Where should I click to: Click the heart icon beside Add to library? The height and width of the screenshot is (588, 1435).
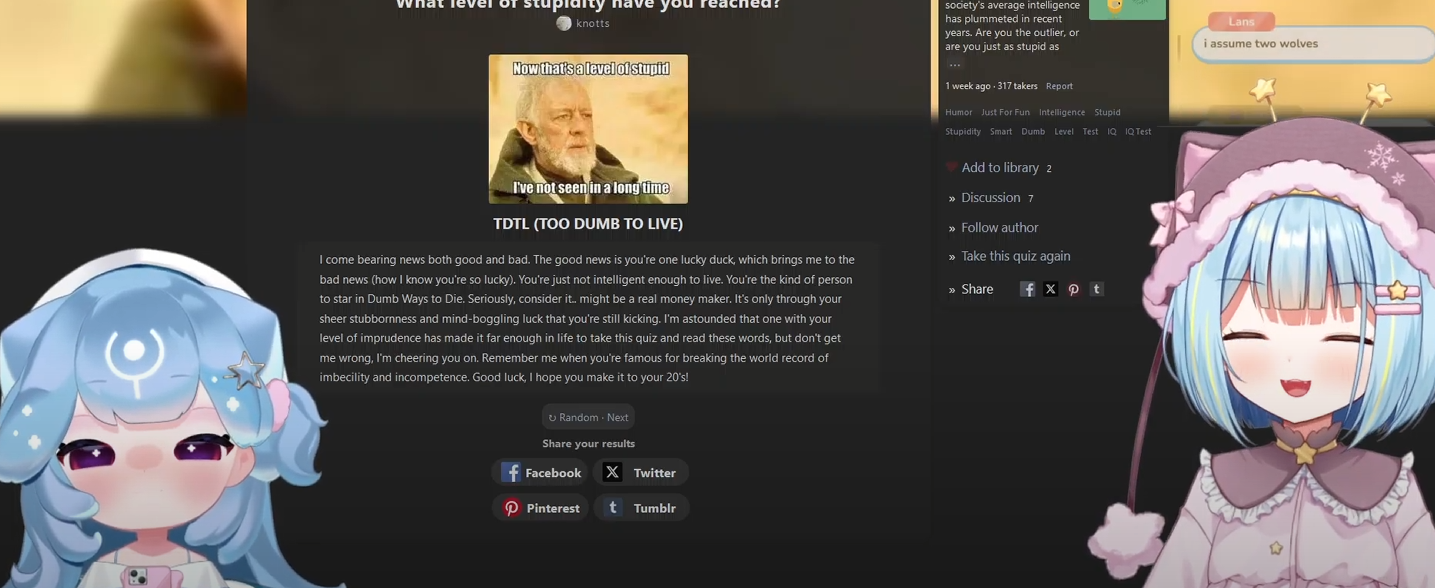[951, 168]
